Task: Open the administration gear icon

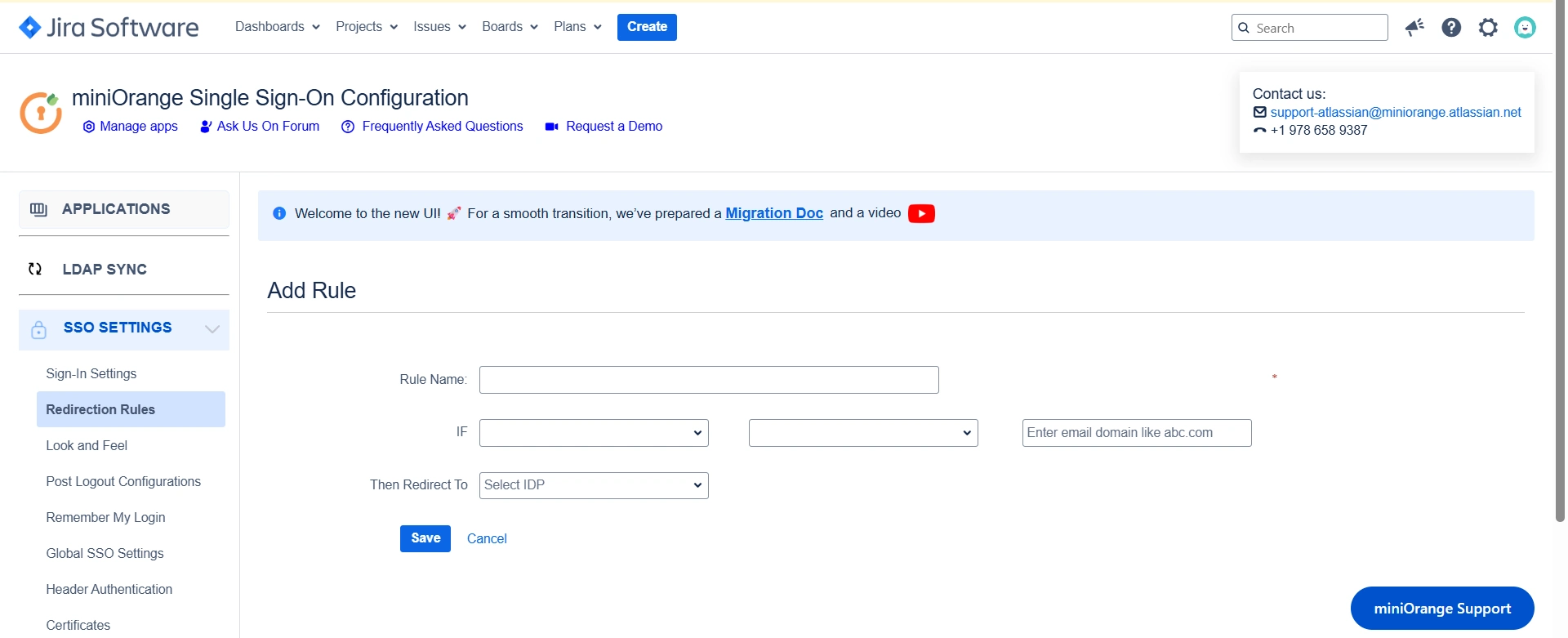Action: (1488, 28)
